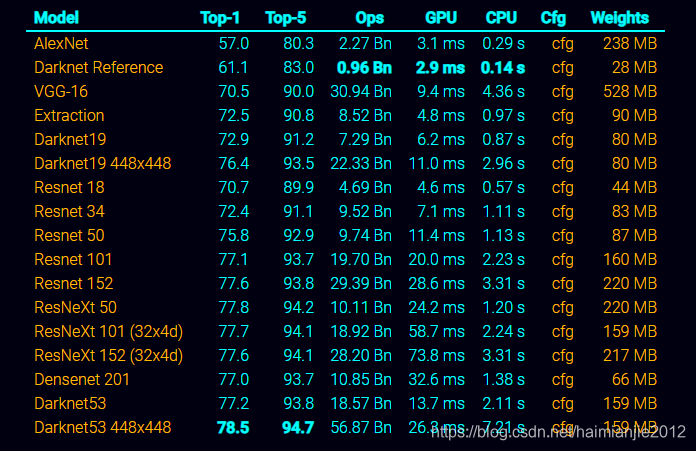Screen dimensions: 696x451
Task: Open the Resnet 152 model link
Action: (74, 283)
